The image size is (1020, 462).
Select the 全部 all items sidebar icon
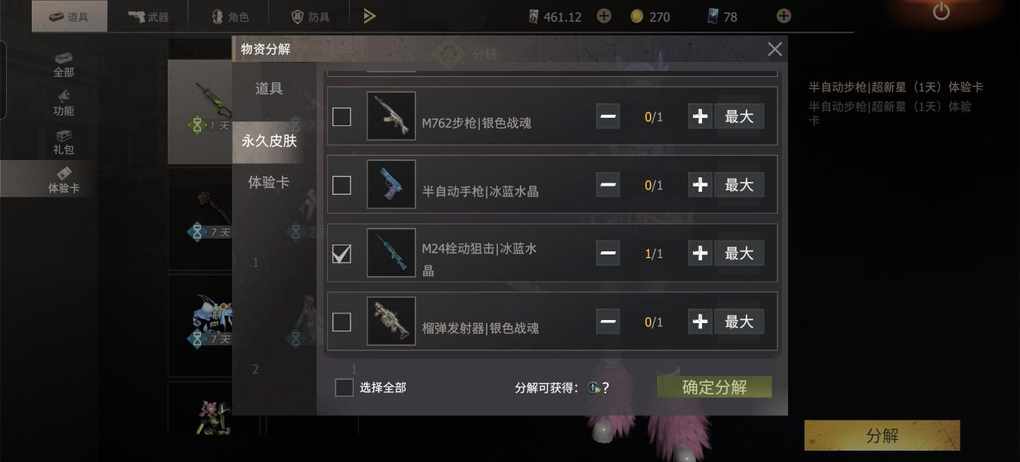point(64,64)
